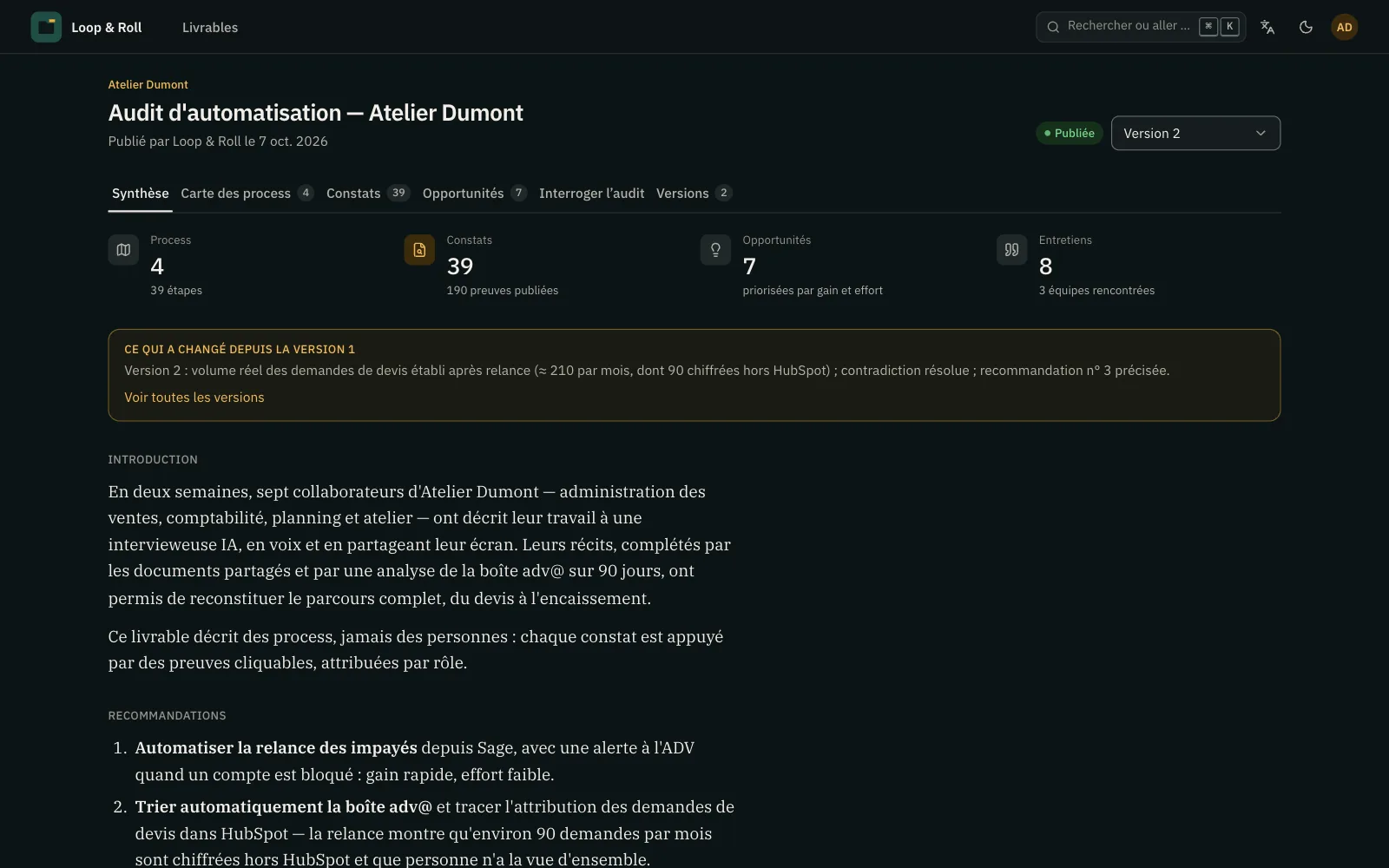Open the AD user avatar
The width and height of the screenshot is (1389, 868).
(x=1344, y=27)
